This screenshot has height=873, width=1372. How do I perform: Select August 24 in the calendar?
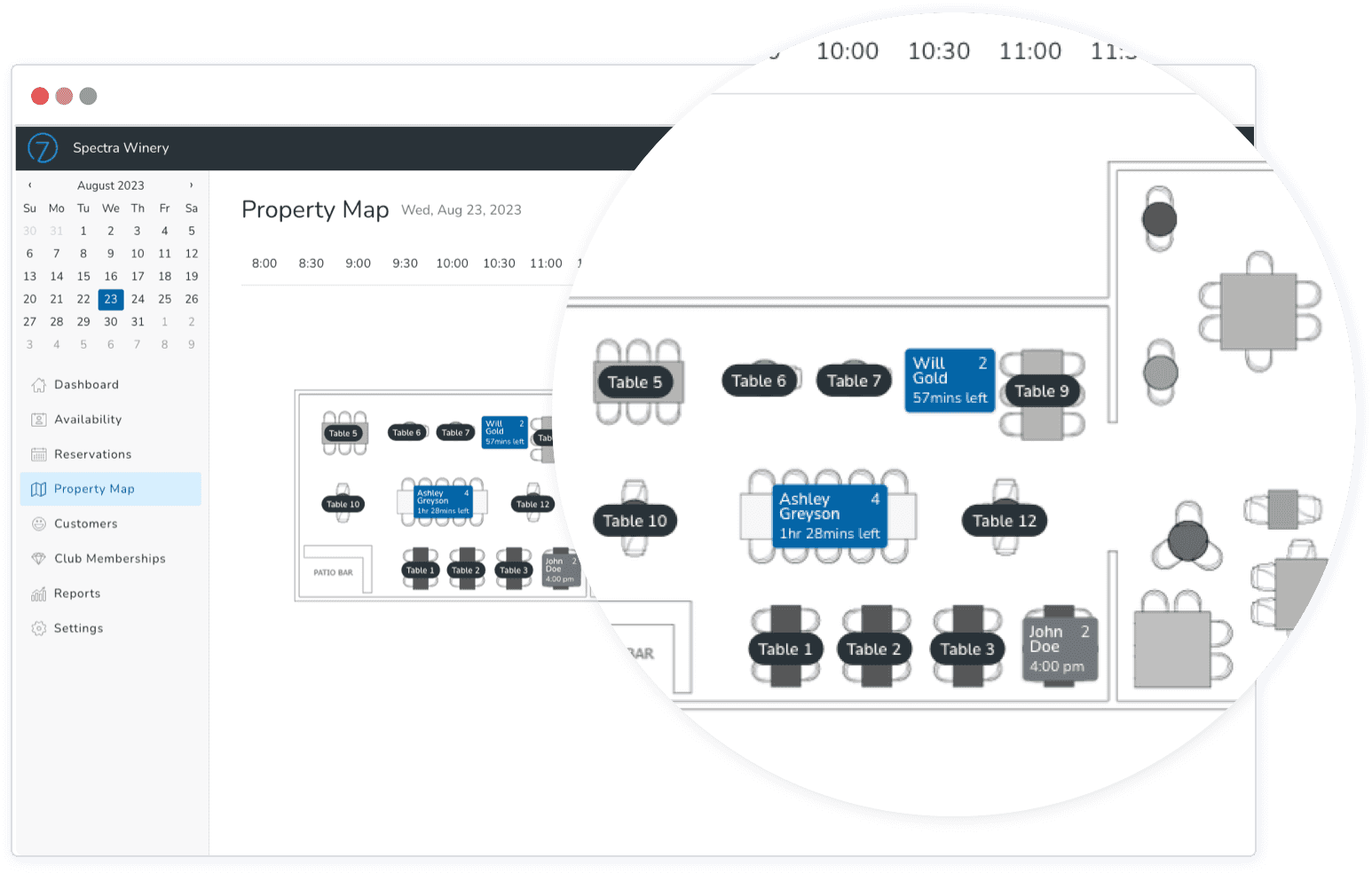(138, 299)
